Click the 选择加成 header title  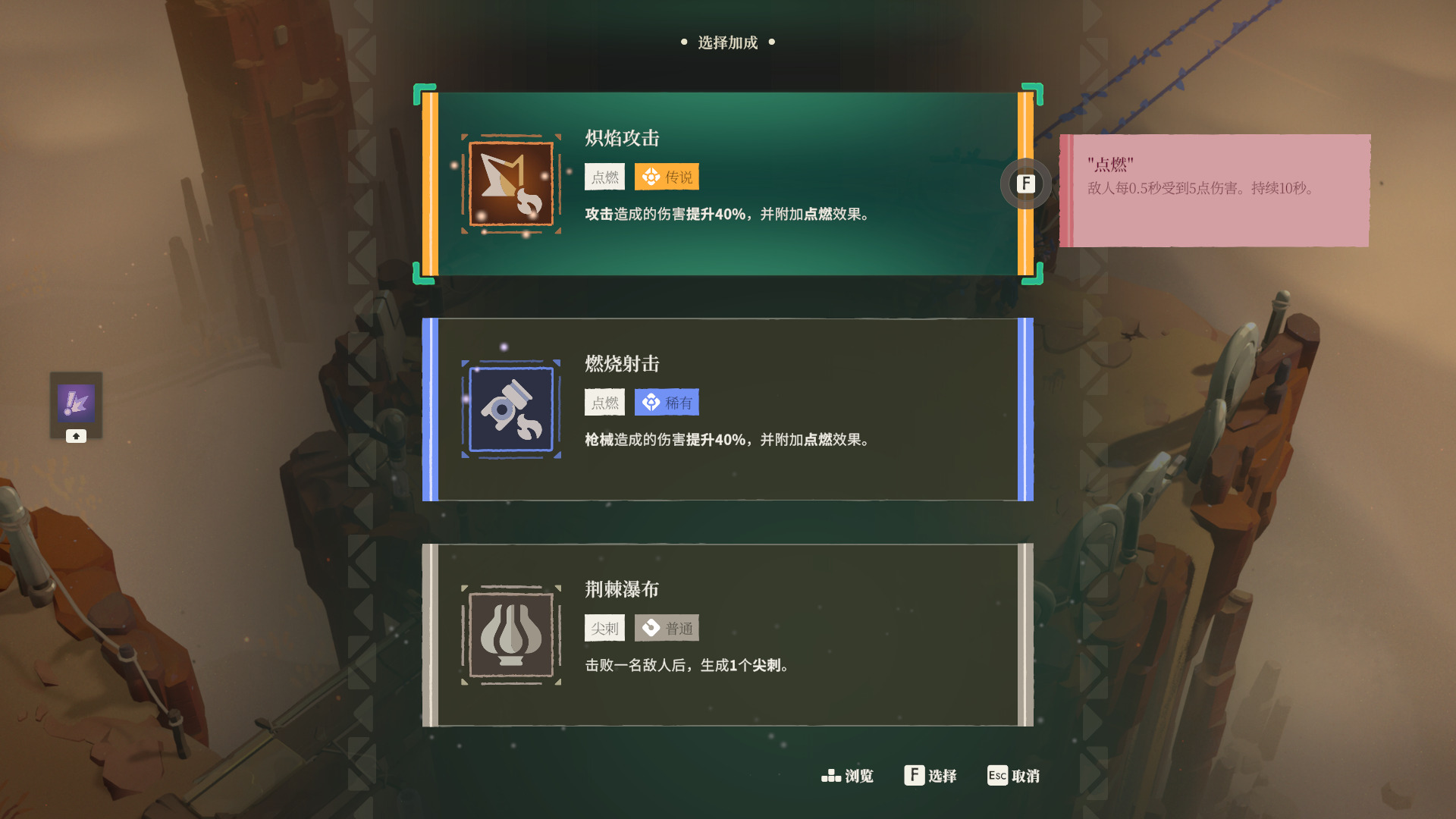(x=728, y=42)
